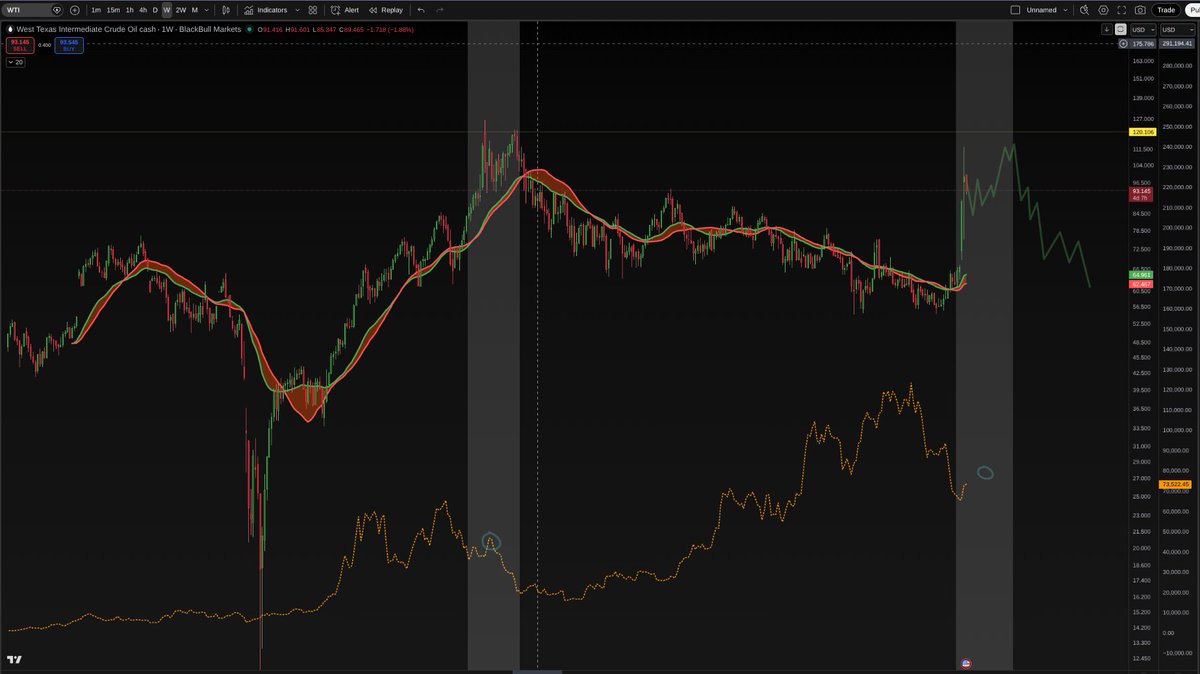The height and width of the screenshot is (674, 1200).
Task: Select the 4h timeframe
Action: [x=143, y=10]
